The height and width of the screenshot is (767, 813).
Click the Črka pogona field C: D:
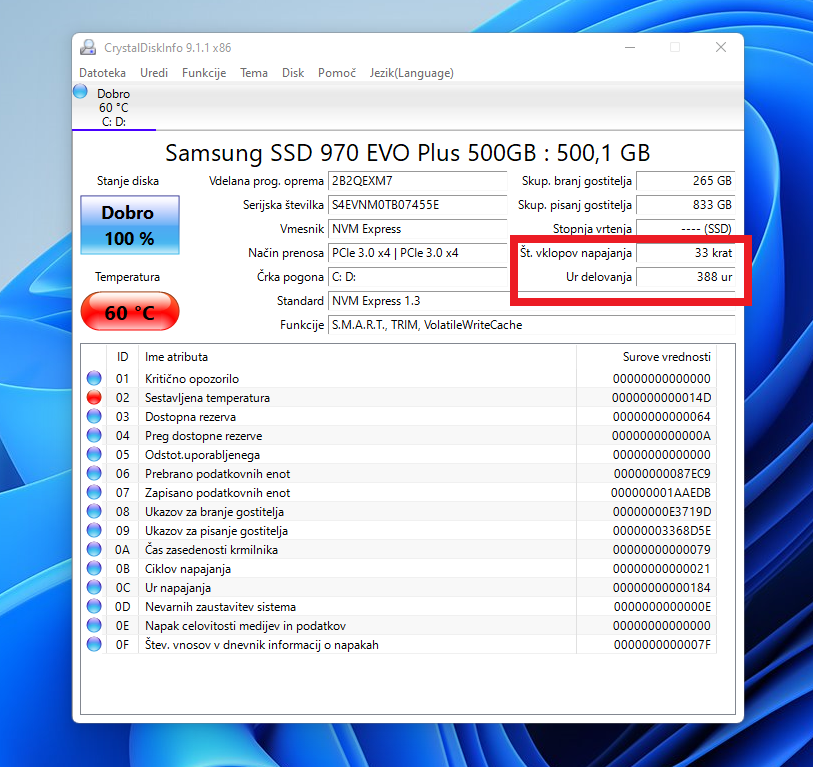click(x=417, y=277)
